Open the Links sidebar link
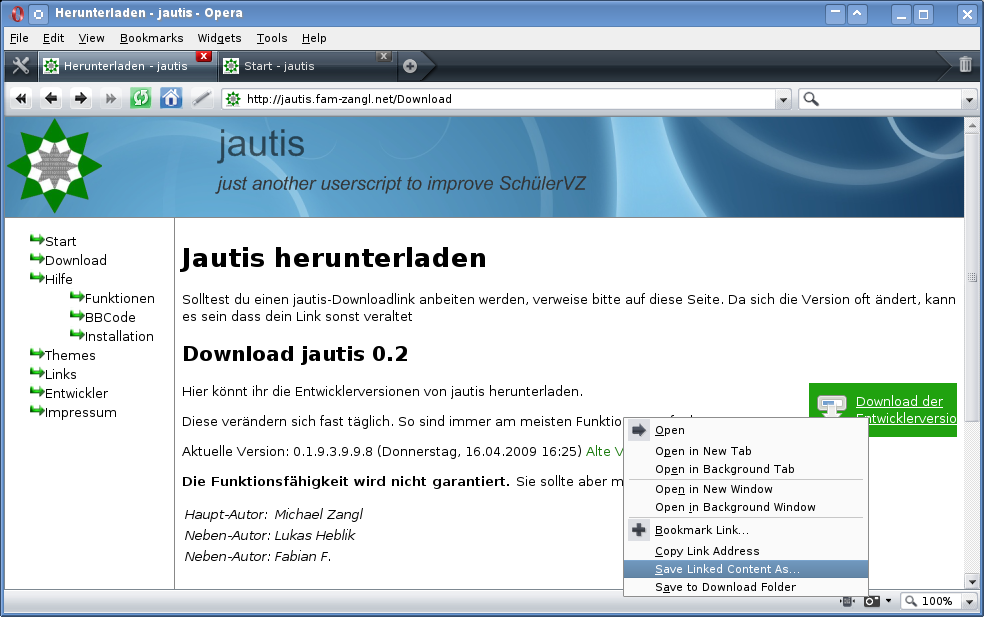 [x=60, y=374]
